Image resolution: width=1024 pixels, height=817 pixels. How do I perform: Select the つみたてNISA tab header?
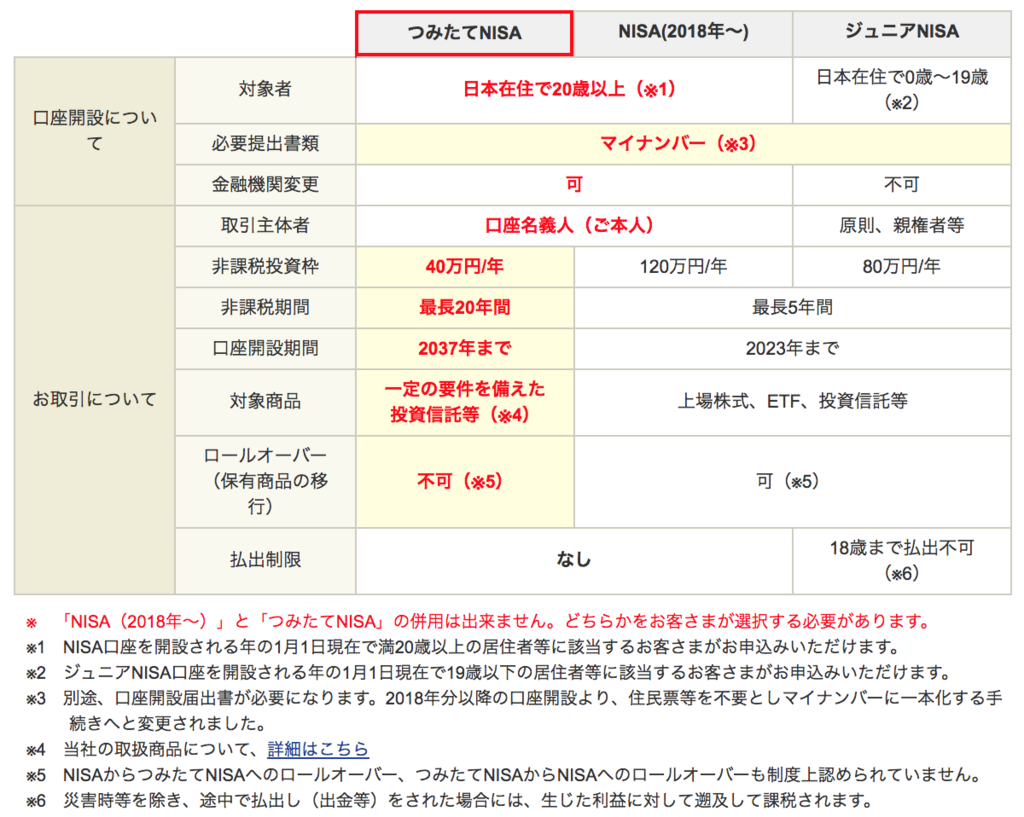point(464,33)
